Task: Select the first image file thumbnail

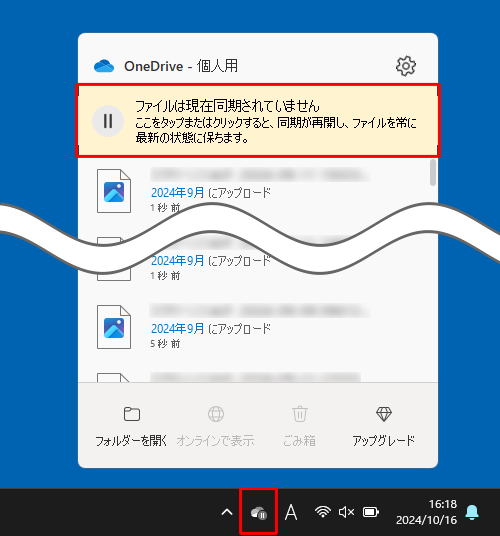Action: tap(114, 191)
